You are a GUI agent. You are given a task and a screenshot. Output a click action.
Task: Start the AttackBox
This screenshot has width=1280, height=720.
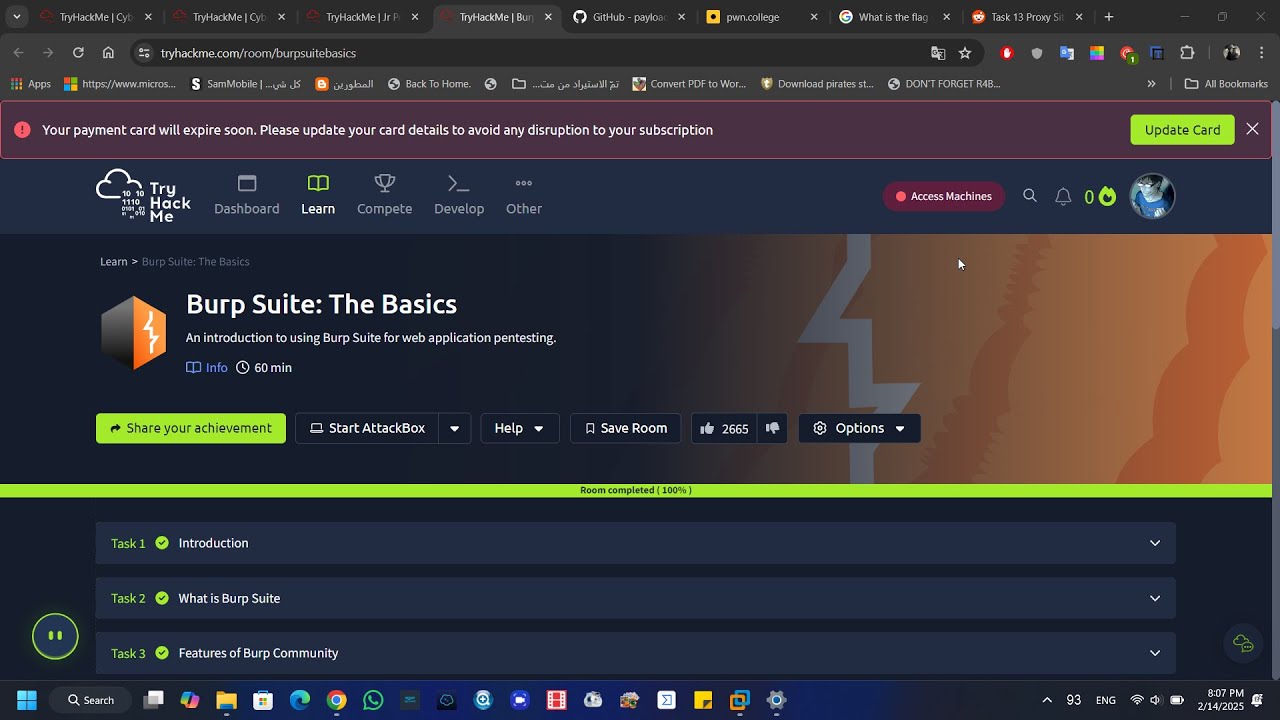[368, 428]
